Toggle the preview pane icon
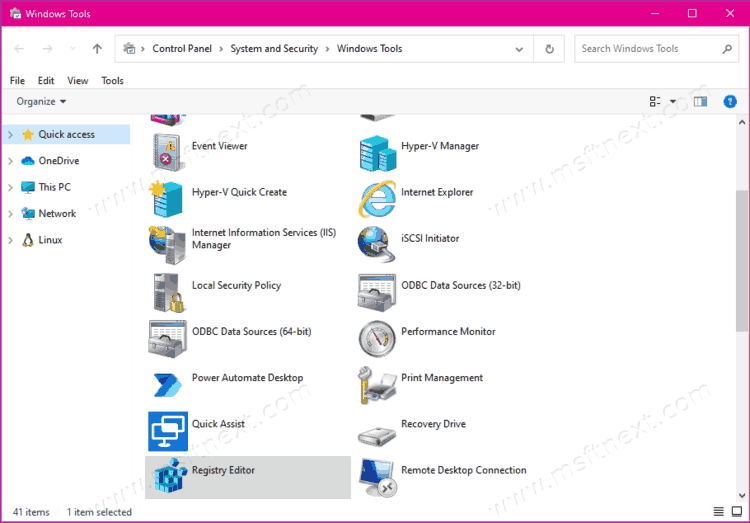The height and width of the screenshot is (523, 750). (700, 101)
